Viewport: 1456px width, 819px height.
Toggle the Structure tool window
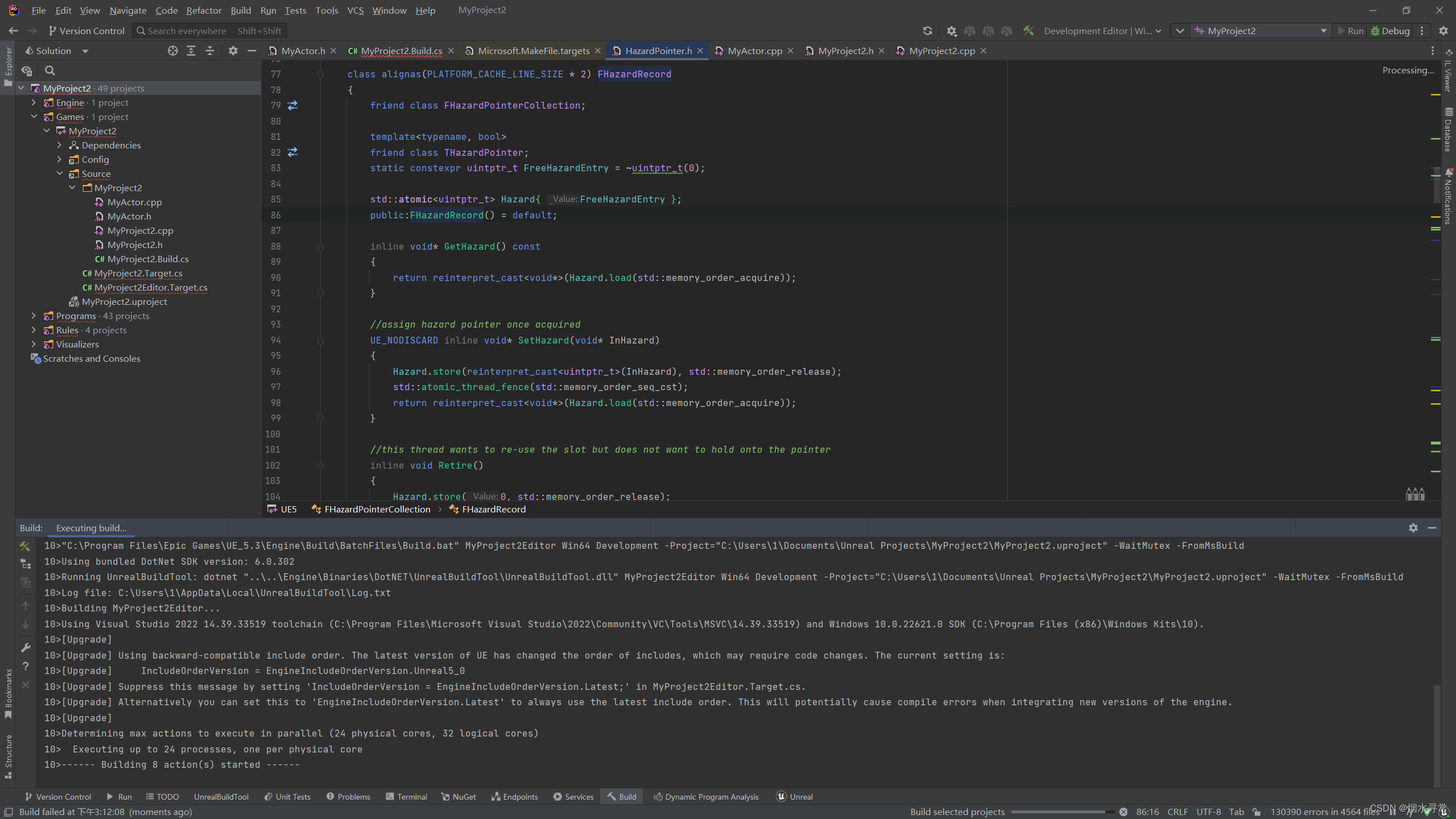coord(8,758)
